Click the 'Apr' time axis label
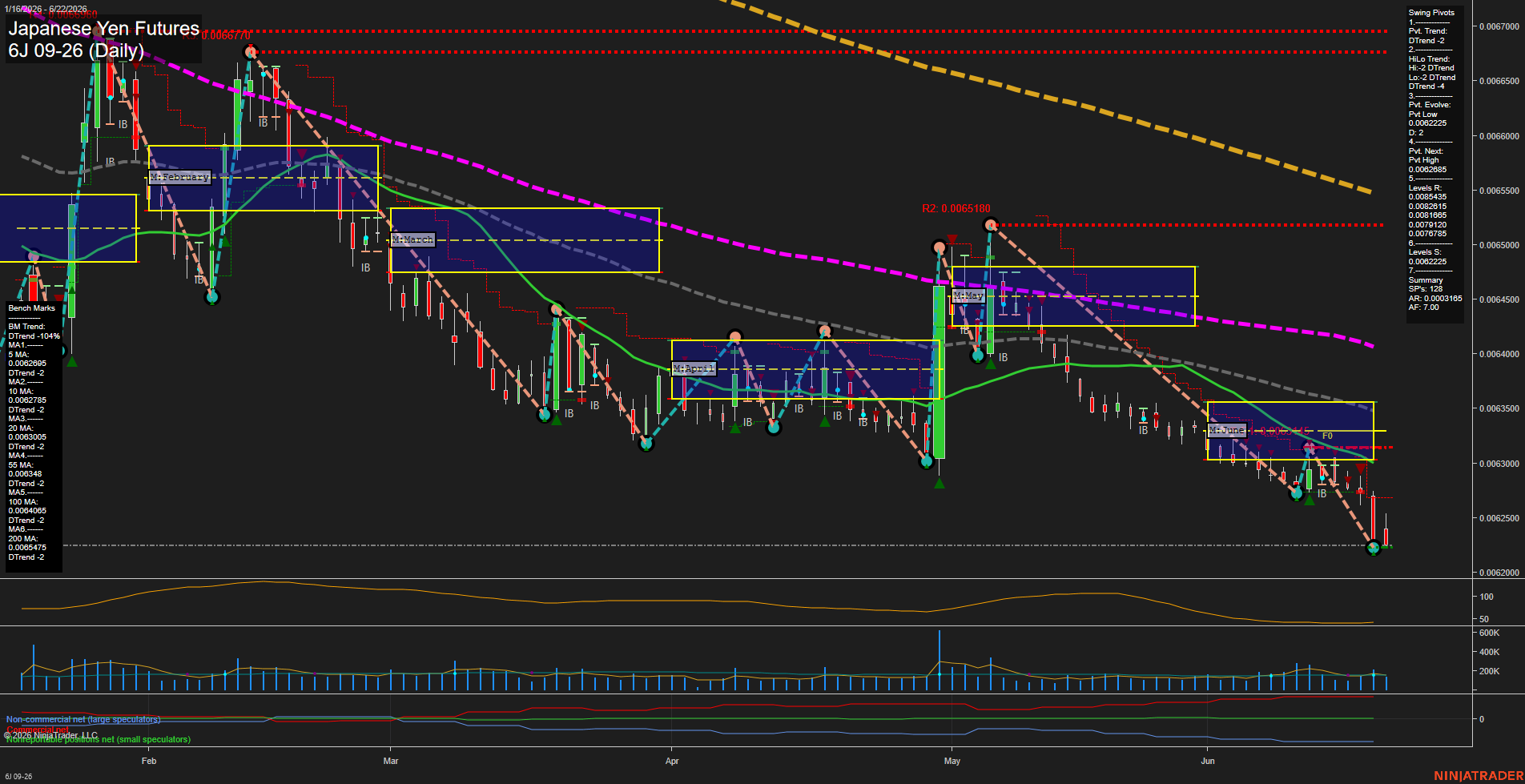1525x784 pixels. click(672, 761)
